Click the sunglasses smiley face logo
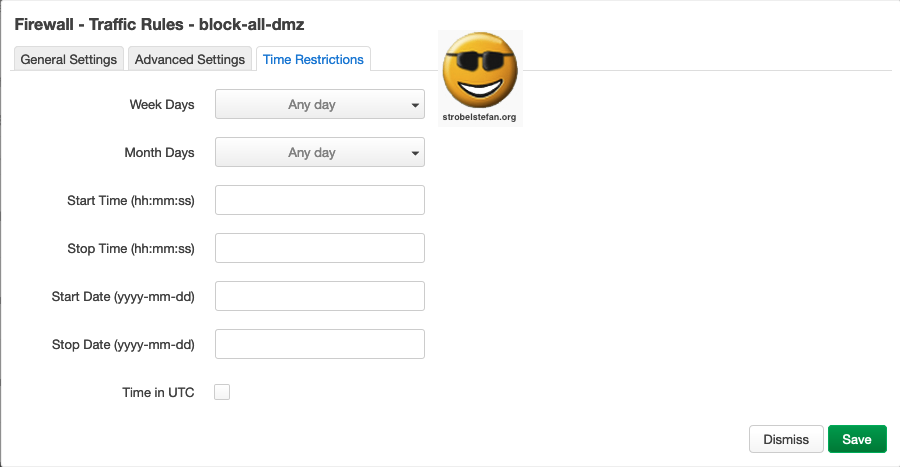Viewport: 900px width, 467px height. [x=480, y=72]
